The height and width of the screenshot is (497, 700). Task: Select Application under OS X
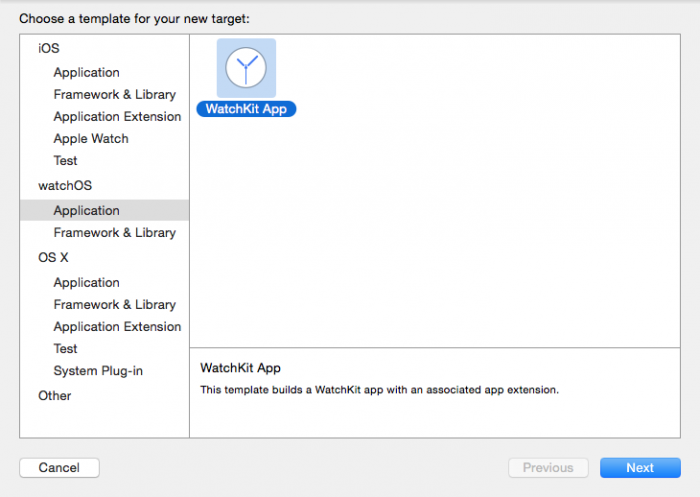(86, 283)
